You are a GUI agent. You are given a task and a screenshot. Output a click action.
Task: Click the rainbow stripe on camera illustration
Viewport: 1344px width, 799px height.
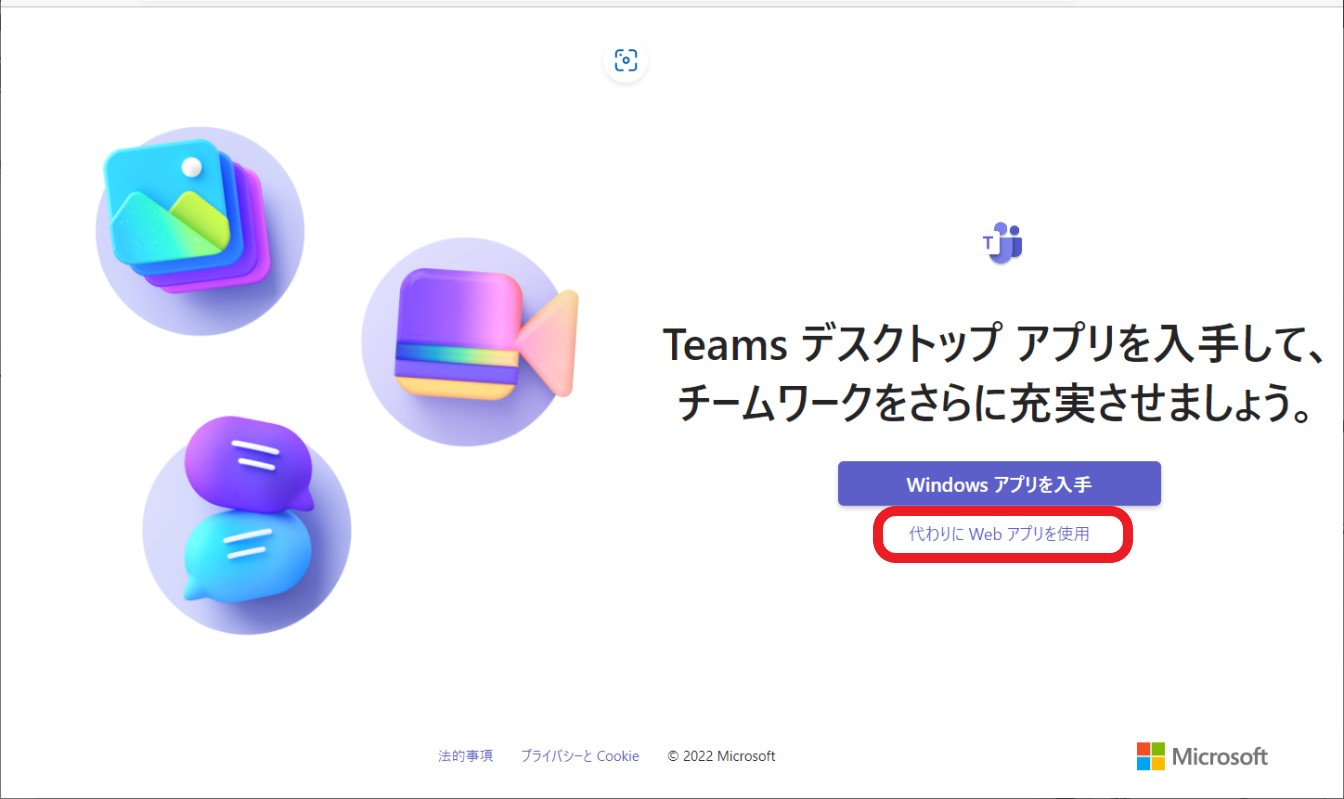(455, 355)
